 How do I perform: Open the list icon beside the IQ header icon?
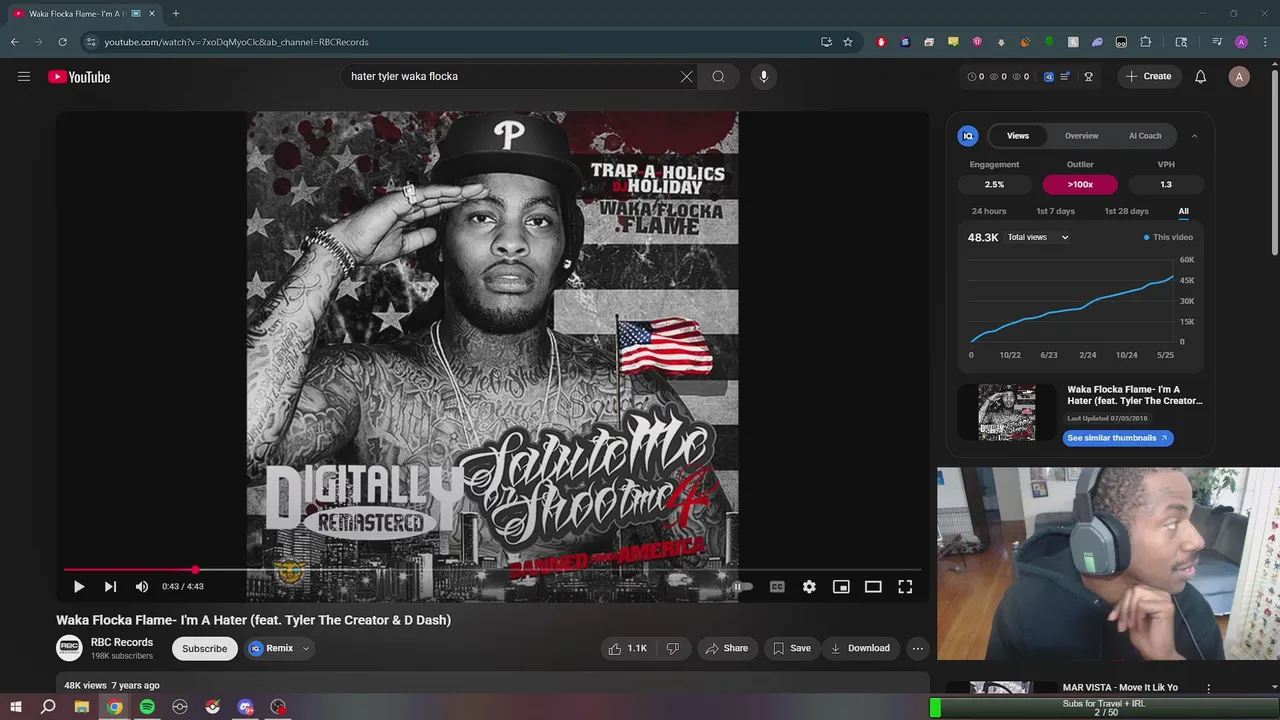click(1066, 77)
